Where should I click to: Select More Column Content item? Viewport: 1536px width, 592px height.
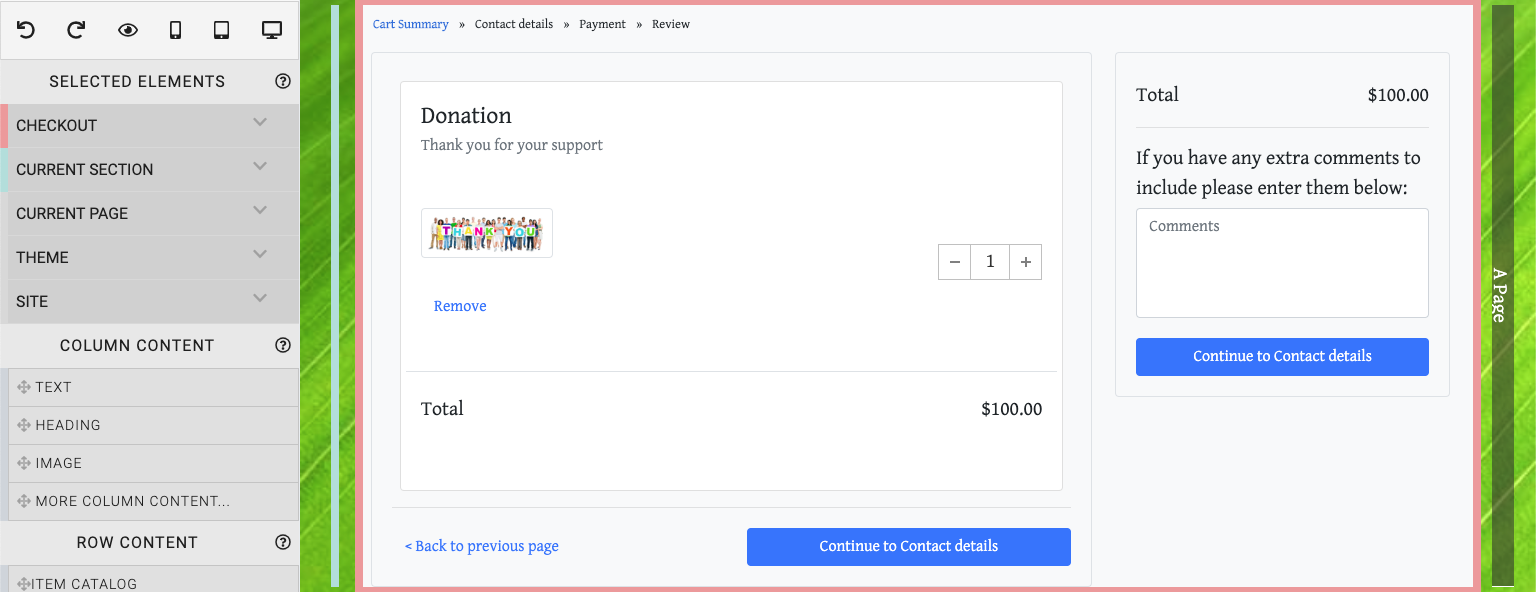tap(132, 501)
